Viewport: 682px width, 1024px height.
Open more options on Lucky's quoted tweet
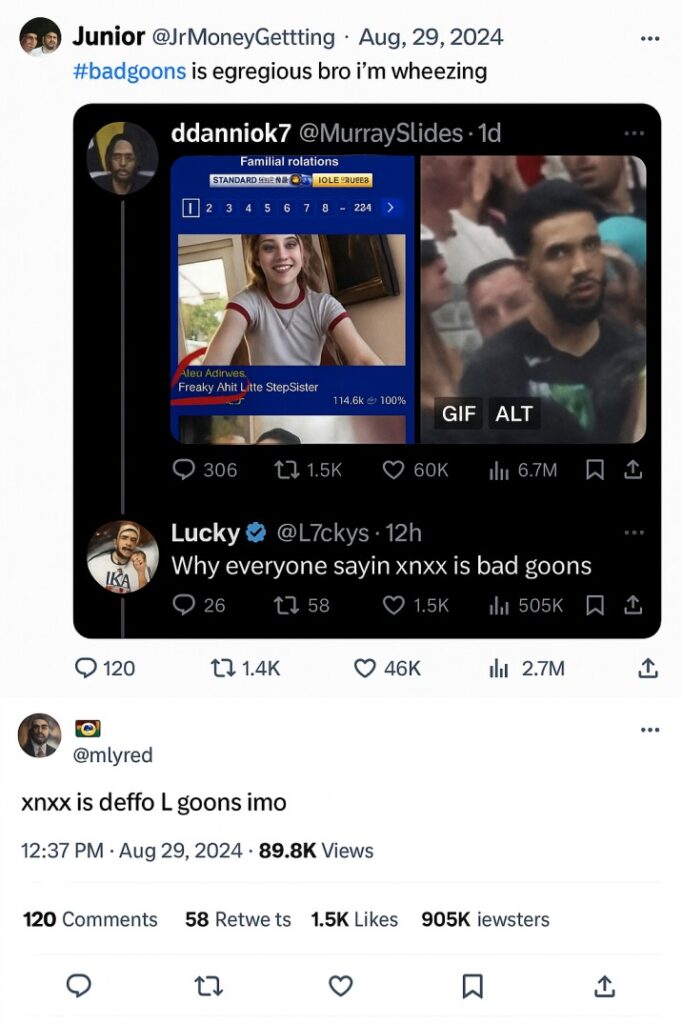pos(634,533)
